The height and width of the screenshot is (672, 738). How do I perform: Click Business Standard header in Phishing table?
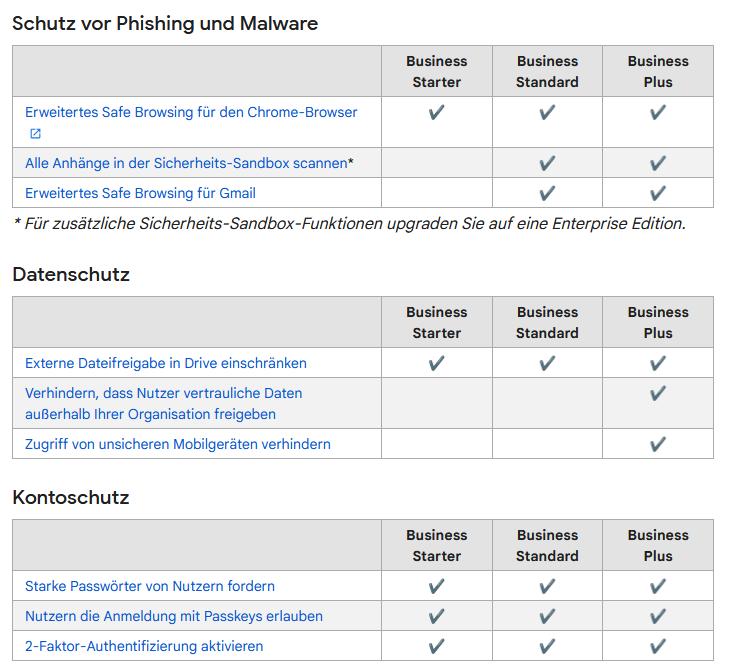(x=547, y=72)
